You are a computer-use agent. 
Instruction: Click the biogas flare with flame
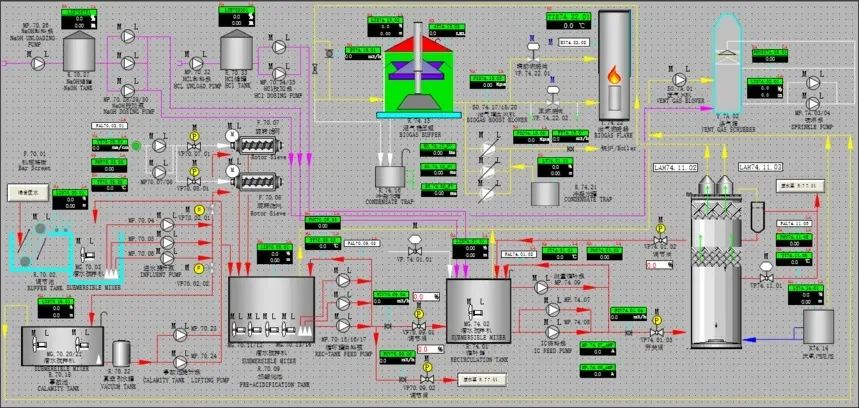pos(614,66)
